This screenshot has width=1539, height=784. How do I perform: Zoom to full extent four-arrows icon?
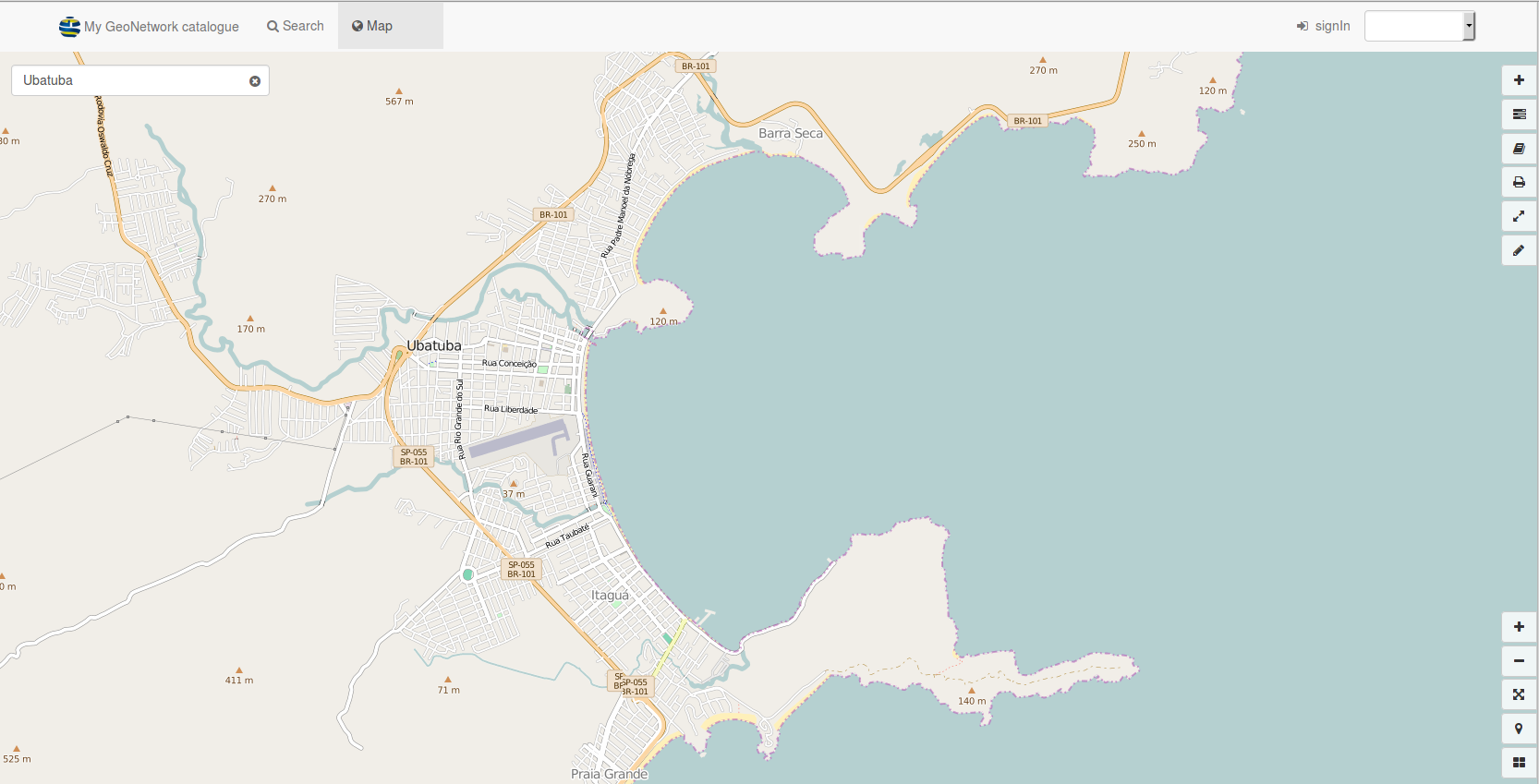[x=1519, y=694]
